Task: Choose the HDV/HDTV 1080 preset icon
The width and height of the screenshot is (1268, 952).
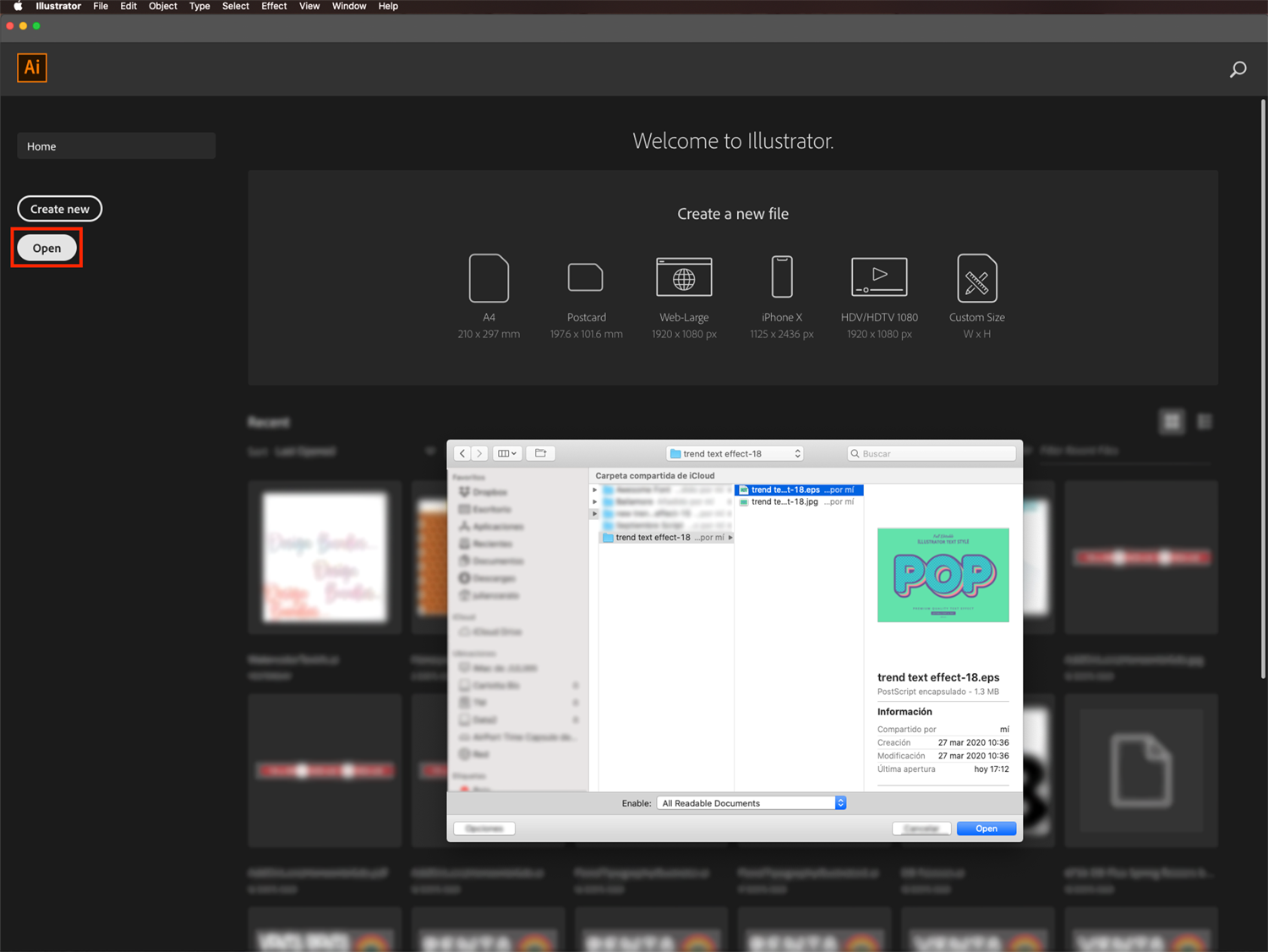Action: pyautogui.click(x=879, y=277)
